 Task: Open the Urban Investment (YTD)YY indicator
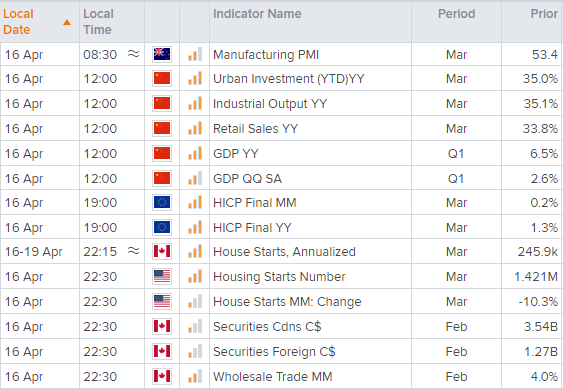pyautogui.click(x=289, y=79)
